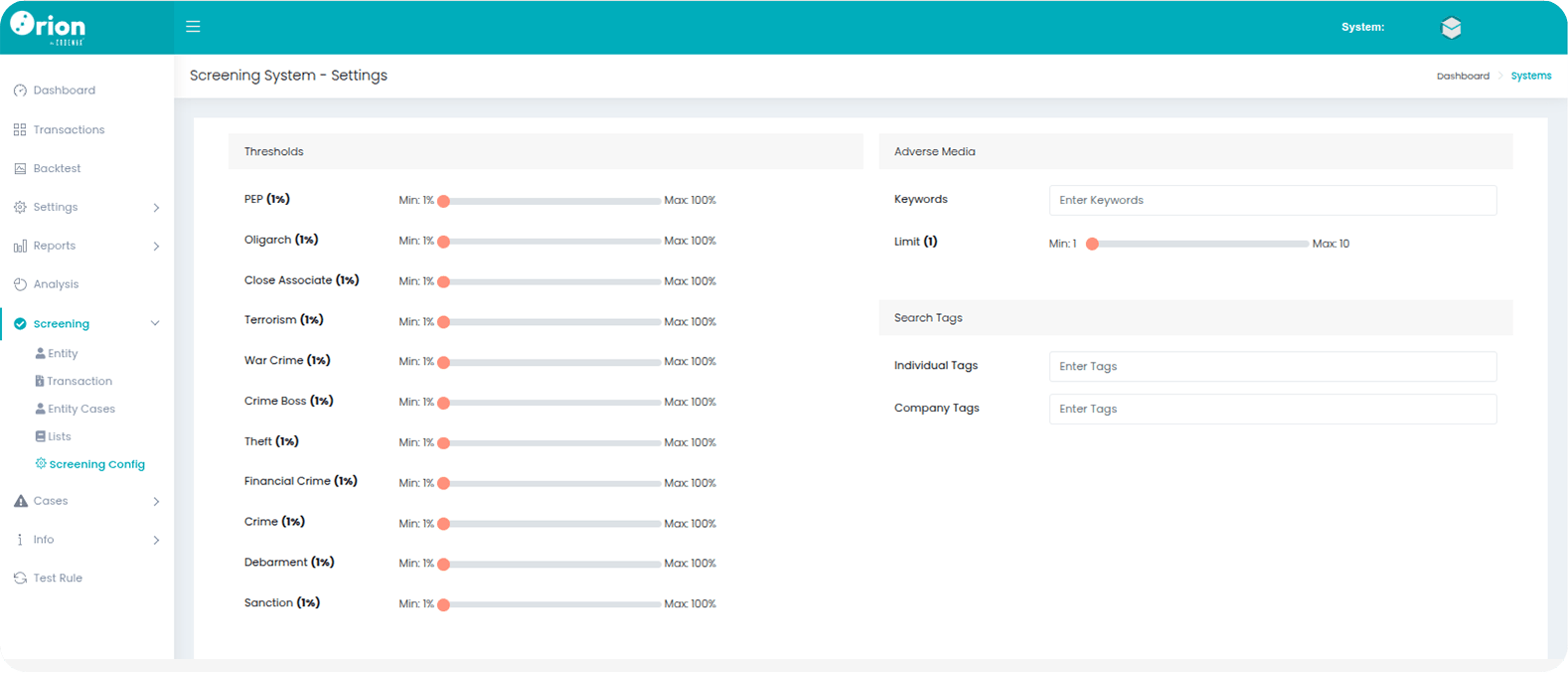This screenshot has width=1568, height=673.
Task: Open Entity Cases under Screening
Action: pos(80,409)
